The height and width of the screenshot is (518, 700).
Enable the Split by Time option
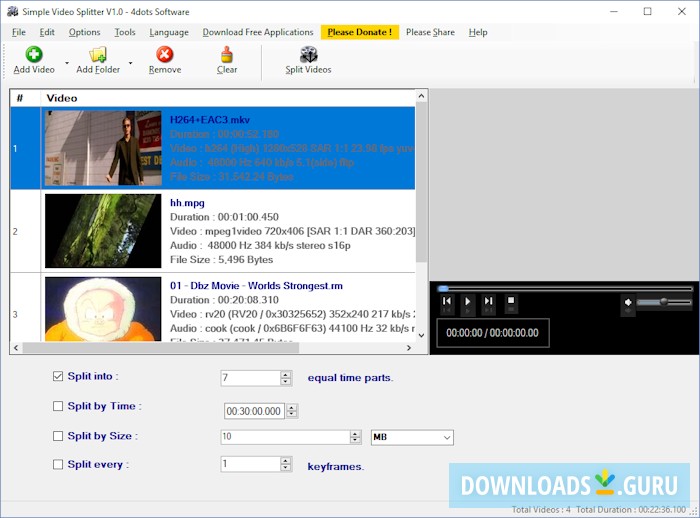57,407
